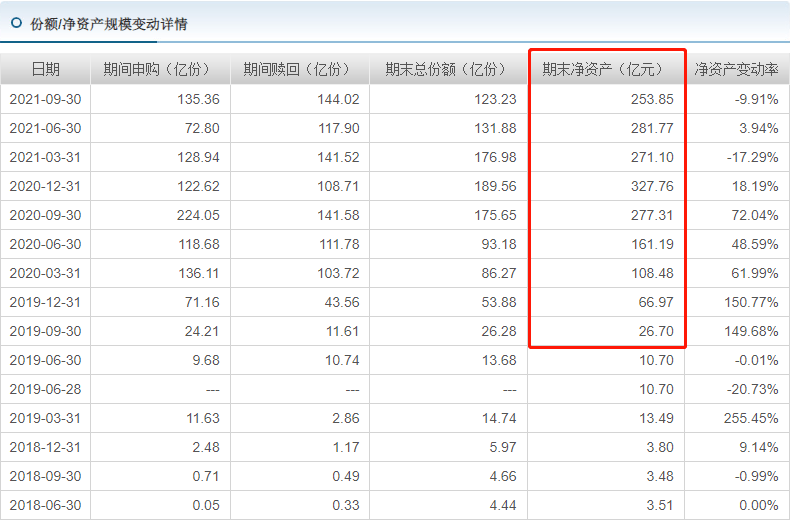Click subscription value 9.68
The height and width of the screenshot is (520, 791).
tap(206, 360)
